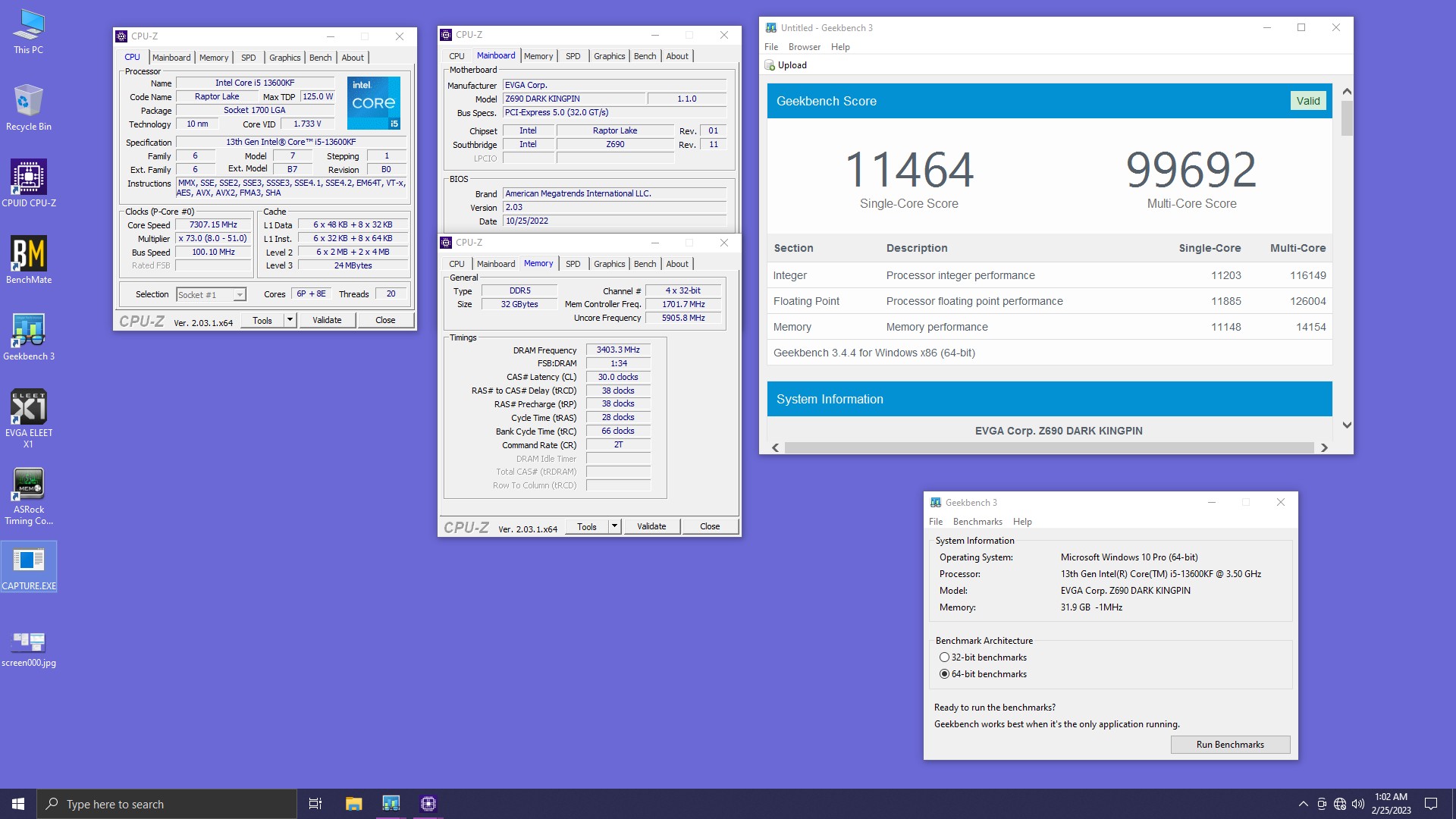This screenshot has height=819, width=1456.
Task: Click taskbar clock showing 1:02 AM
Action: [1391, 804]
